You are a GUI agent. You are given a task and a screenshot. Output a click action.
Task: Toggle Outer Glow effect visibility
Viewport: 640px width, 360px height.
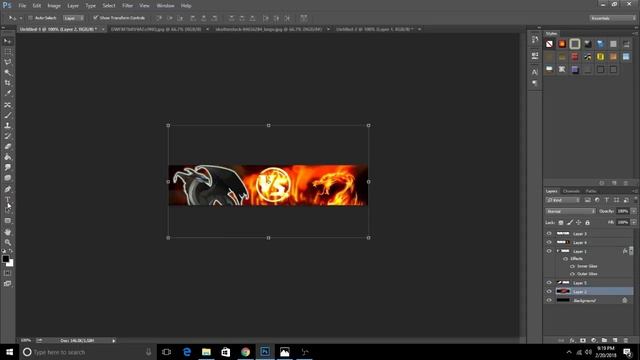click(572, 274)
